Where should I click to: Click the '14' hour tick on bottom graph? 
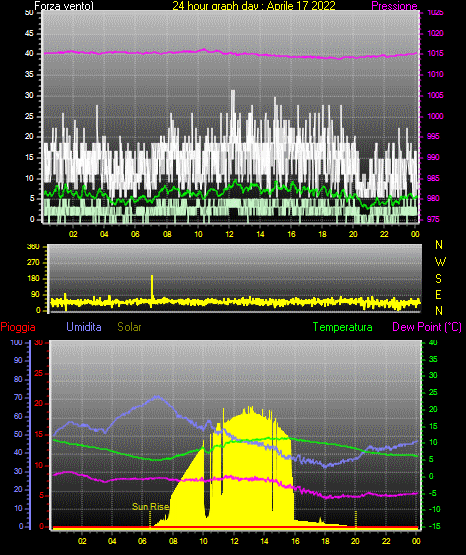coord(265,541)
